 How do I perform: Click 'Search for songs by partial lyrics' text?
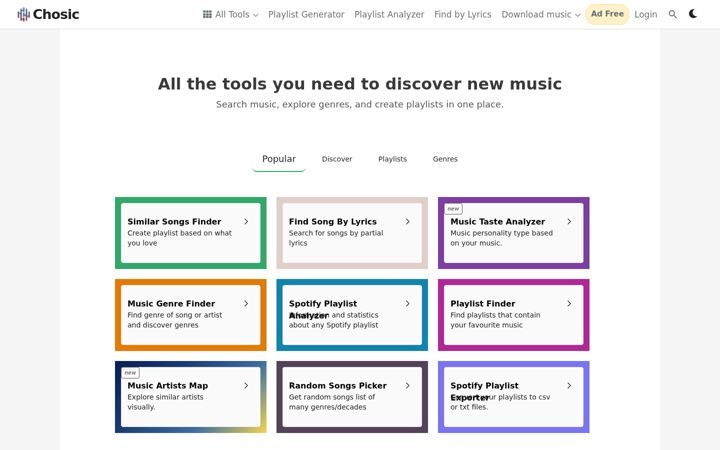pyautogui.click(x=336, y=238)
